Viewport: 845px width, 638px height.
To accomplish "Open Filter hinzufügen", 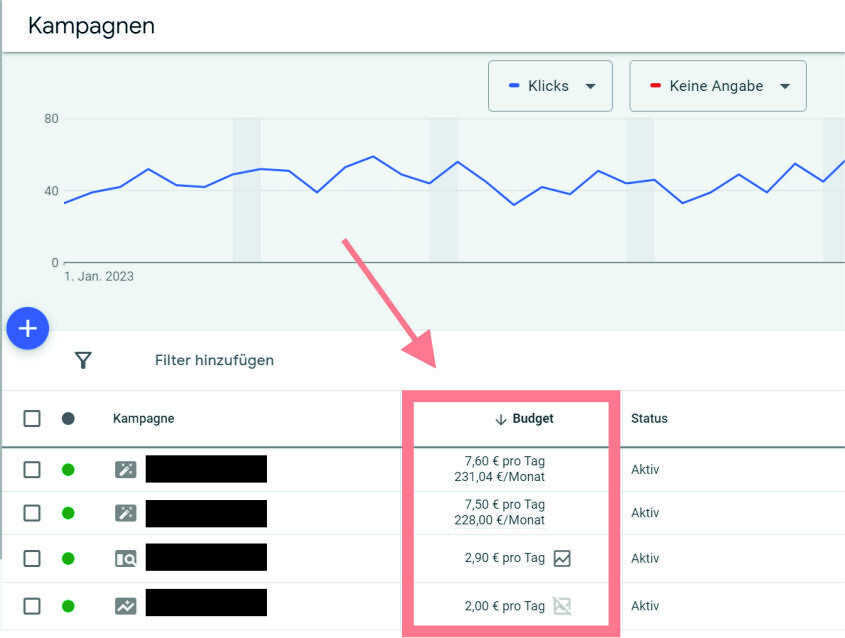I will click(214, 360).
